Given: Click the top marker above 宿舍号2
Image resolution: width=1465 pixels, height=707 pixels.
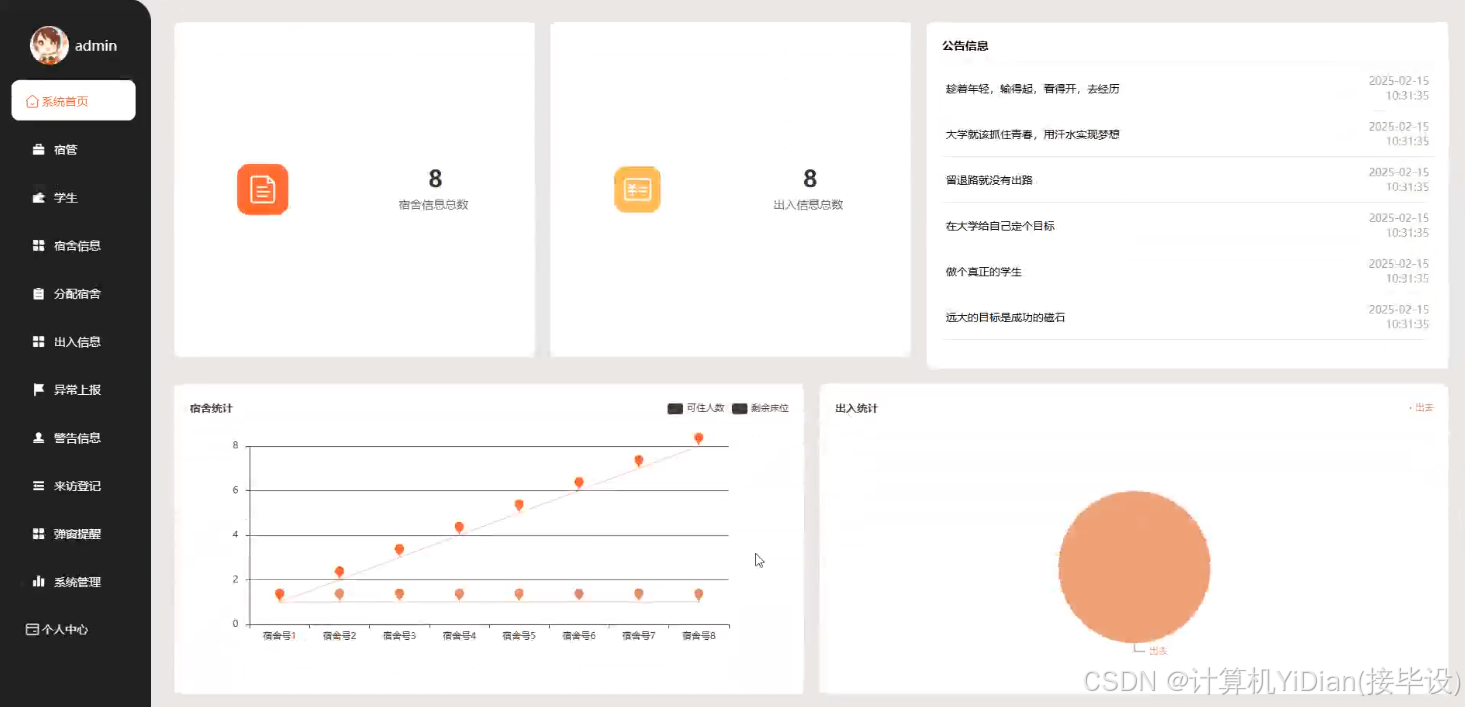Looking at the screenshot, I should pos(339,573).
